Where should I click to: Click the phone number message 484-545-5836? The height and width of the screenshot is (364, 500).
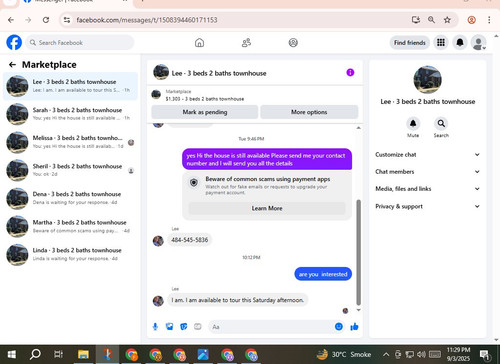click(x=189, y=240)
